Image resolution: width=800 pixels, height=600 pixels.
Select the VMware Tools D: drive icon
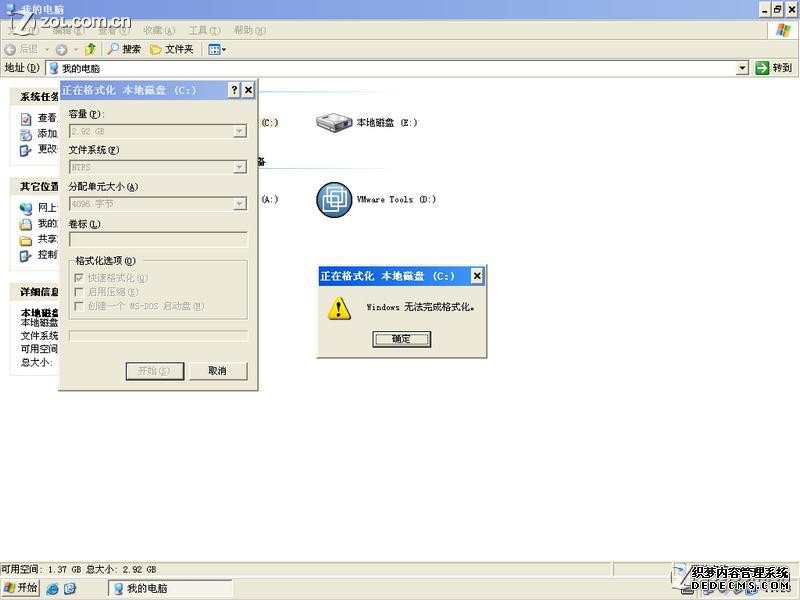click(x=334, y=199)
